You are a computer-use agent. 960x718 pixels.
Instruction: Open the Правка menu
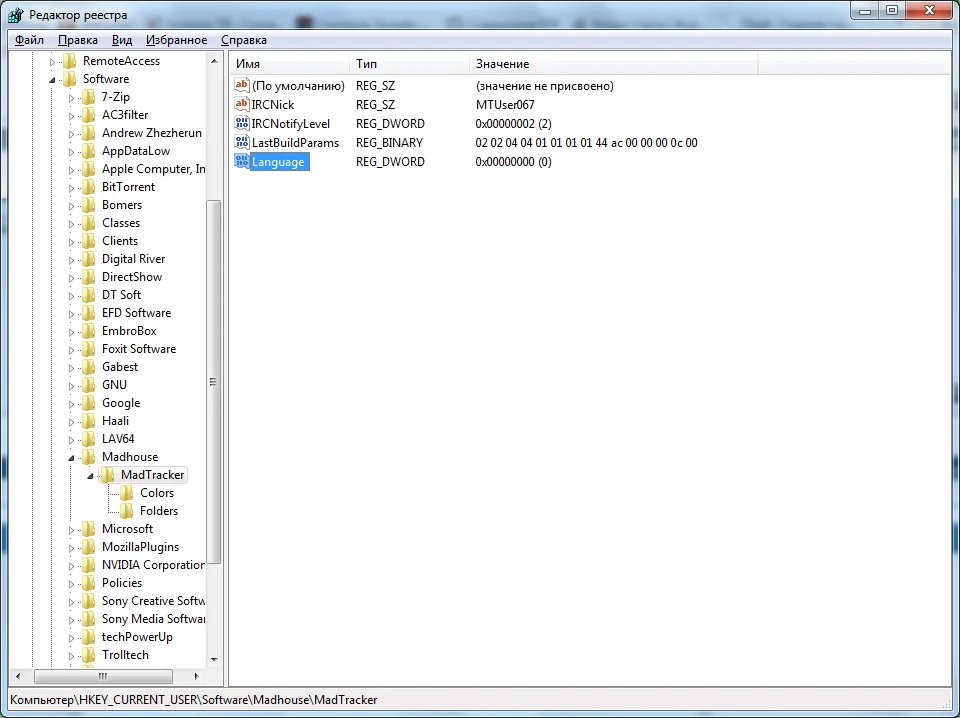78,40
